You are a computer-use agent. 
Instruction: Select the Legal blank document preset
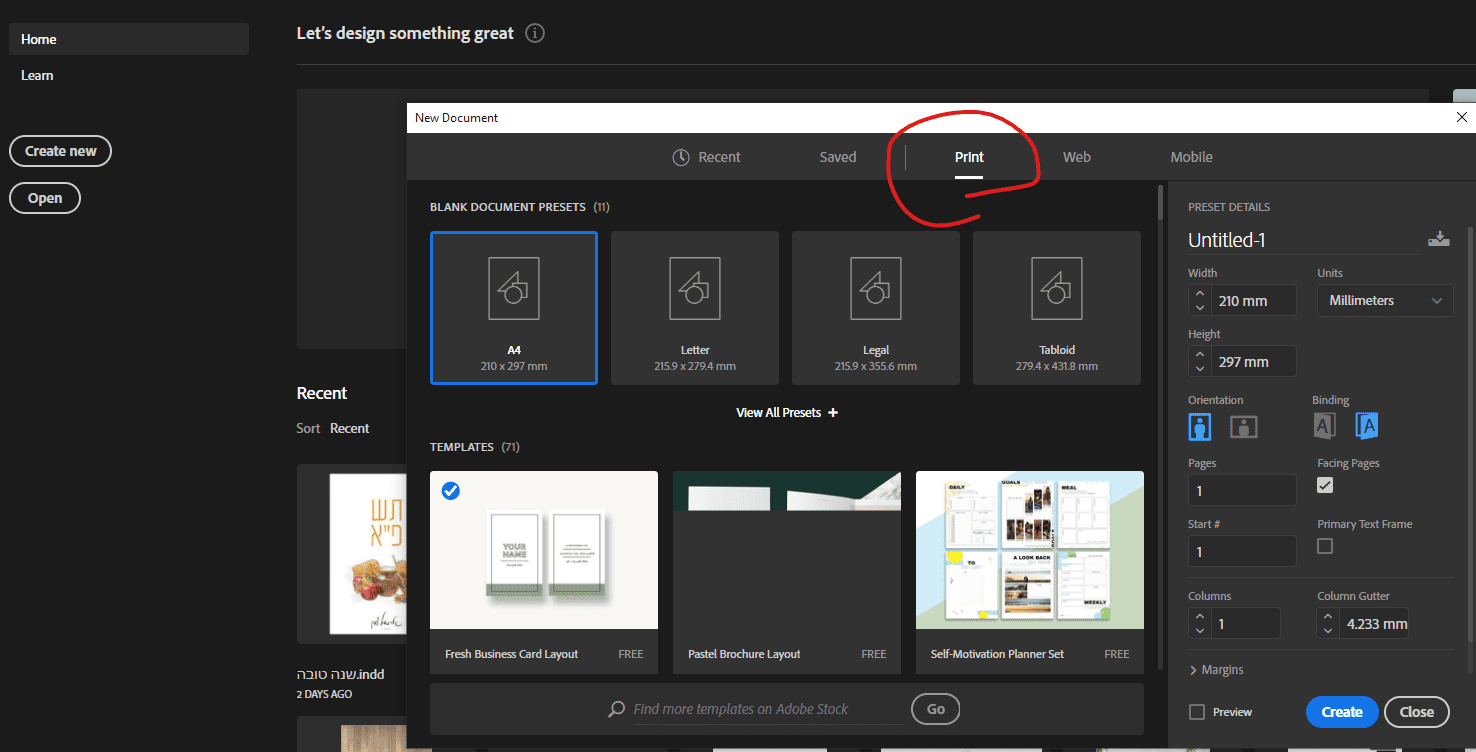coord(876,308)
